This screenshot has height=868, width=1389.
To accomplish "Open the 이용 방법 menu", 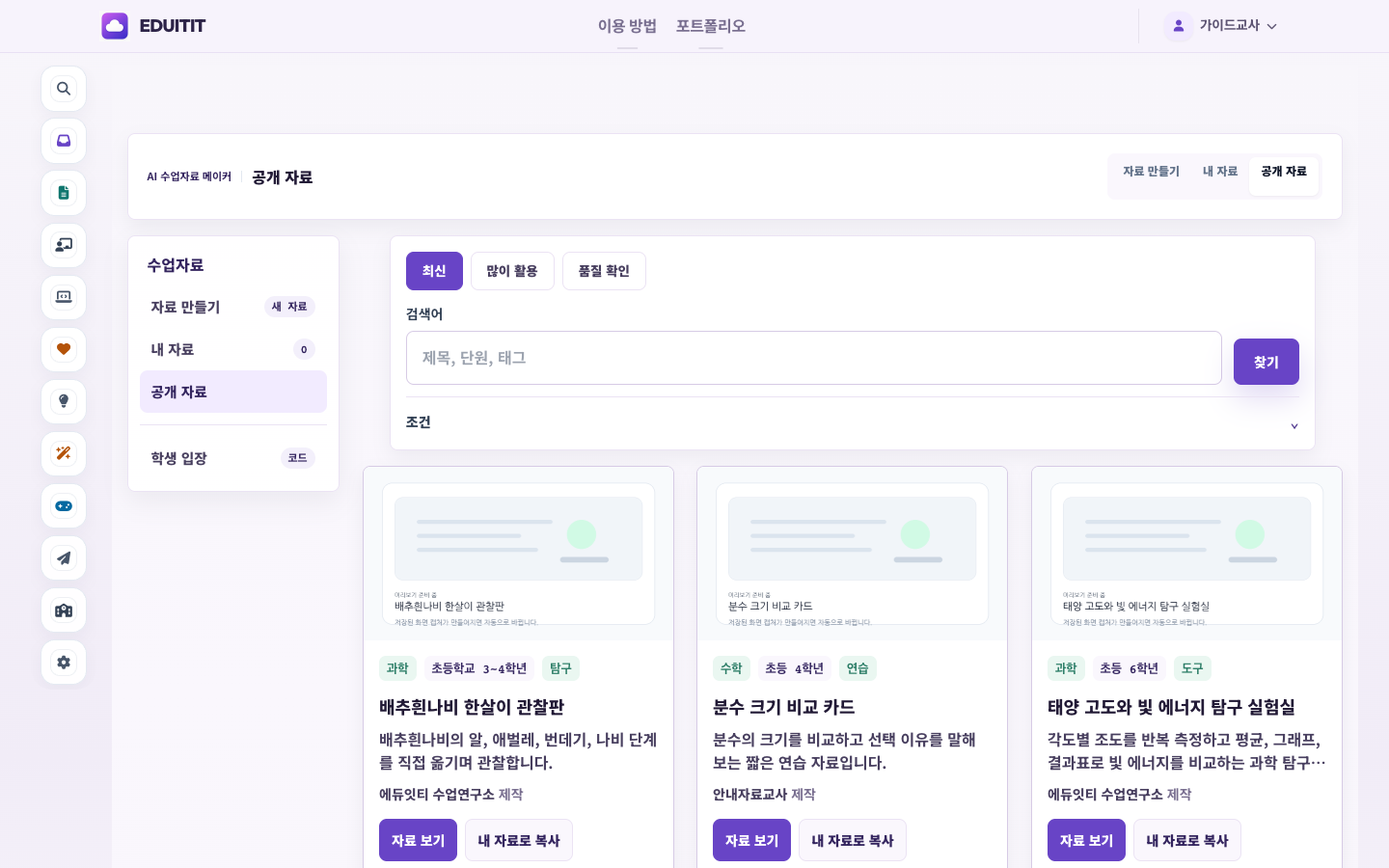I will (x=627, y=26).
